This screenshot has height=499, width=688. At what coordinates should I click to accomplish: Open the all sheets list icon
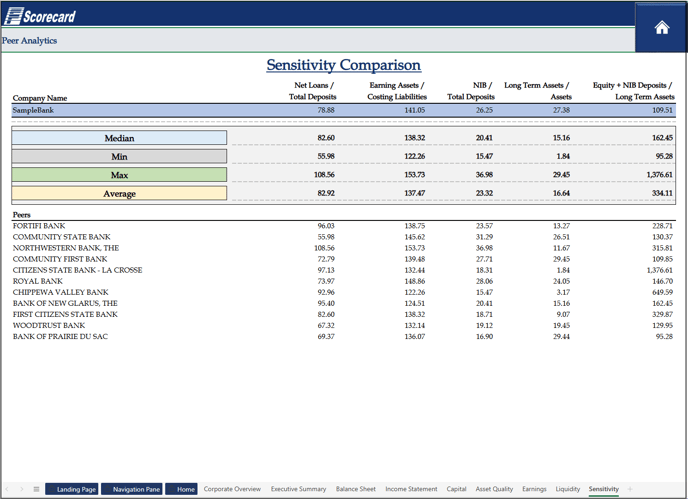click(36, 489)
